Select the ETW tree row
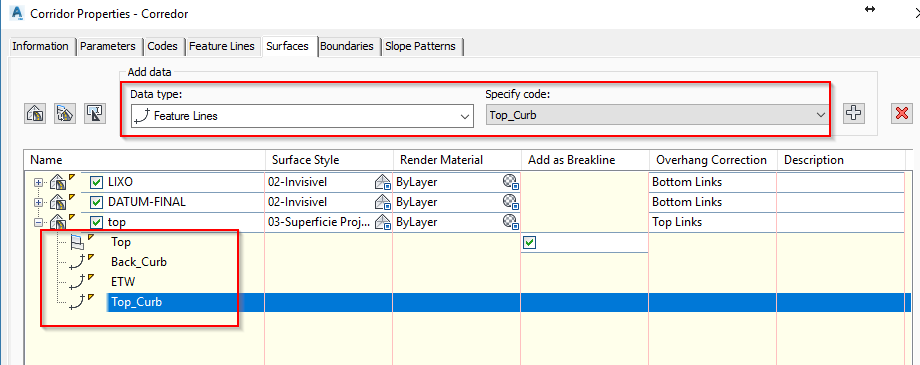The width and height of the screenshot is (920, 365). pos(123,282)
